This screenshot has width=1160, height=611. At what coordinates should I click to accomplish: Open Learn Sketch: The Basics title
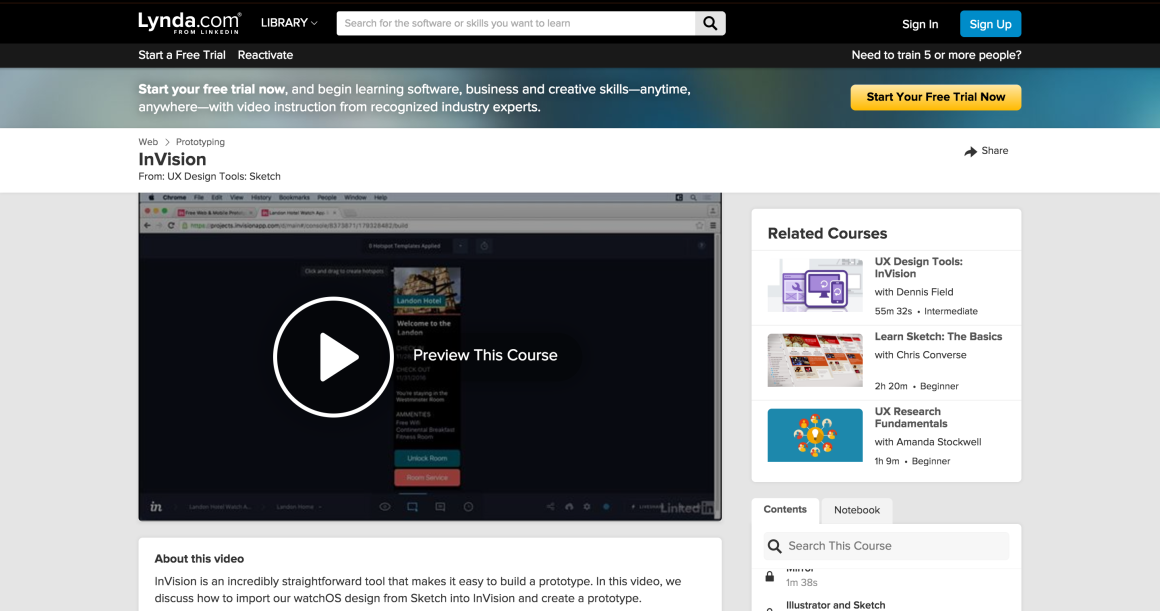click(x=938, y=337)
